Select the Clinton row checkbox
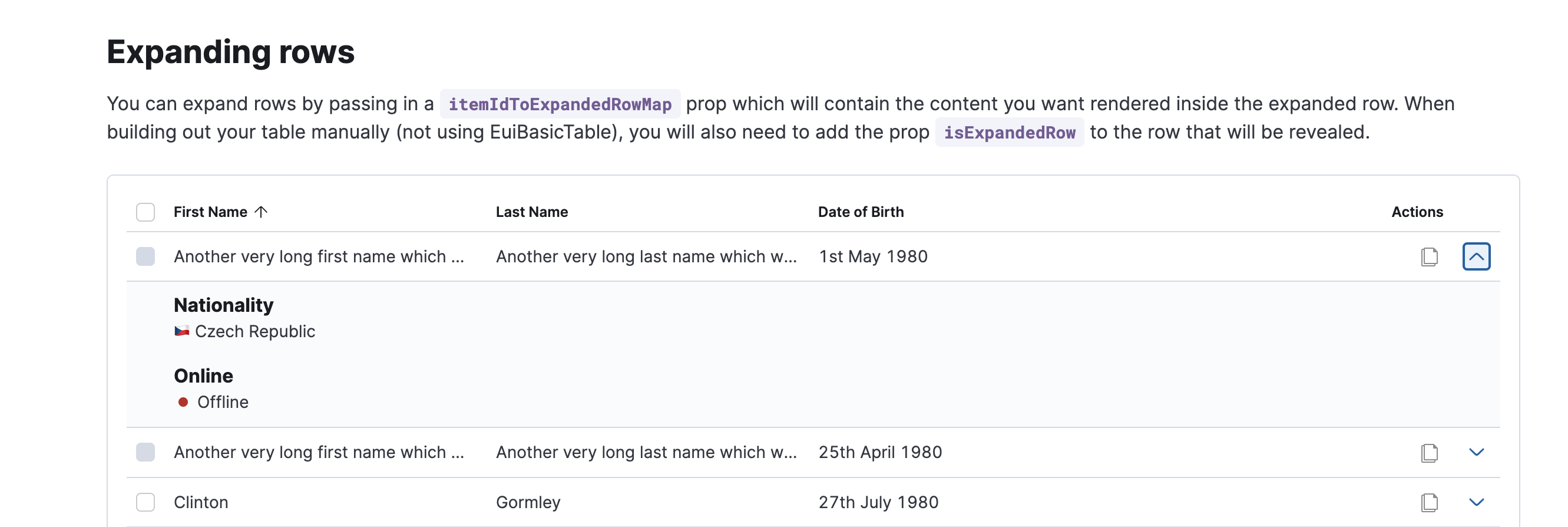The width and height of the screenshot is (1568, 527). click(x=145, y=503)
